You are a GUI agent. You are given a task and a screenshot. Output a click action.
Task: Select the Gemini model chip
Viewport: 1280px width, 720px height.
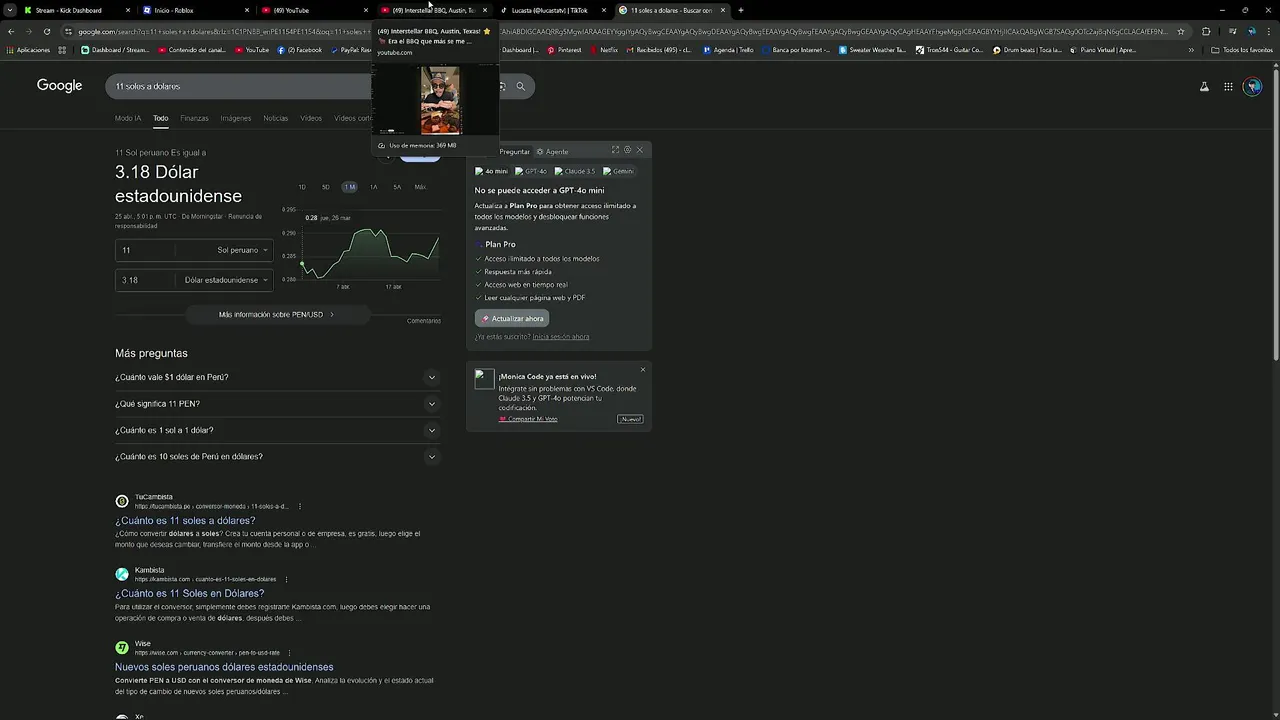pyautogui.click(x=618, y=171)
